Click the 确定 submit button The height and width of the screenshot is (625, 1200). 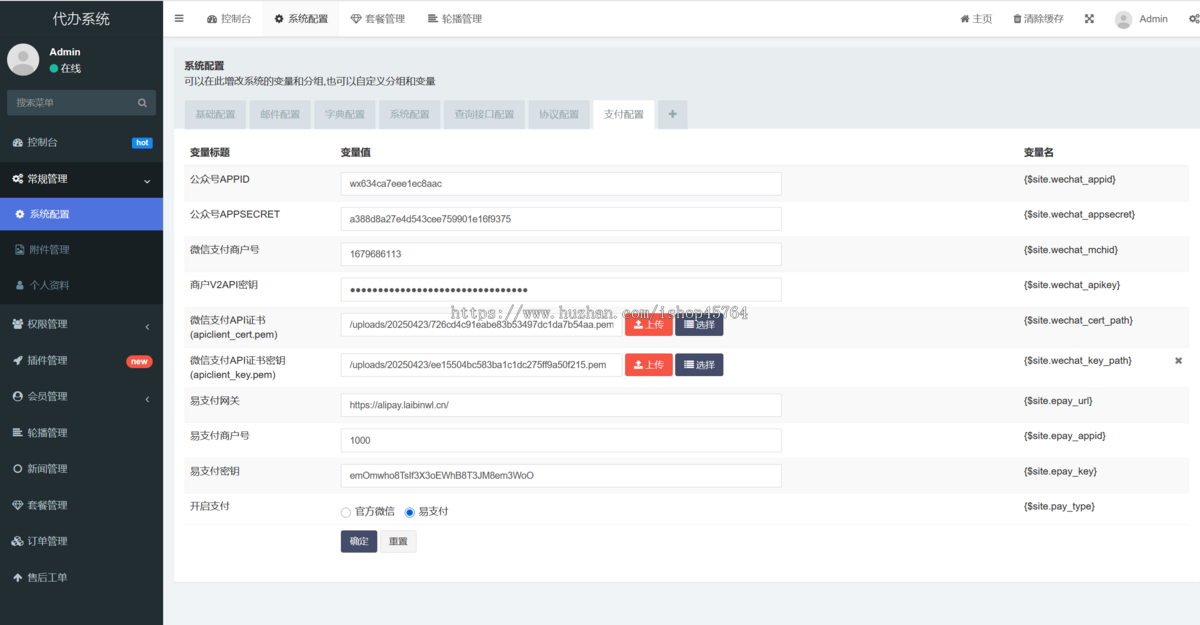tap(359, 541)
